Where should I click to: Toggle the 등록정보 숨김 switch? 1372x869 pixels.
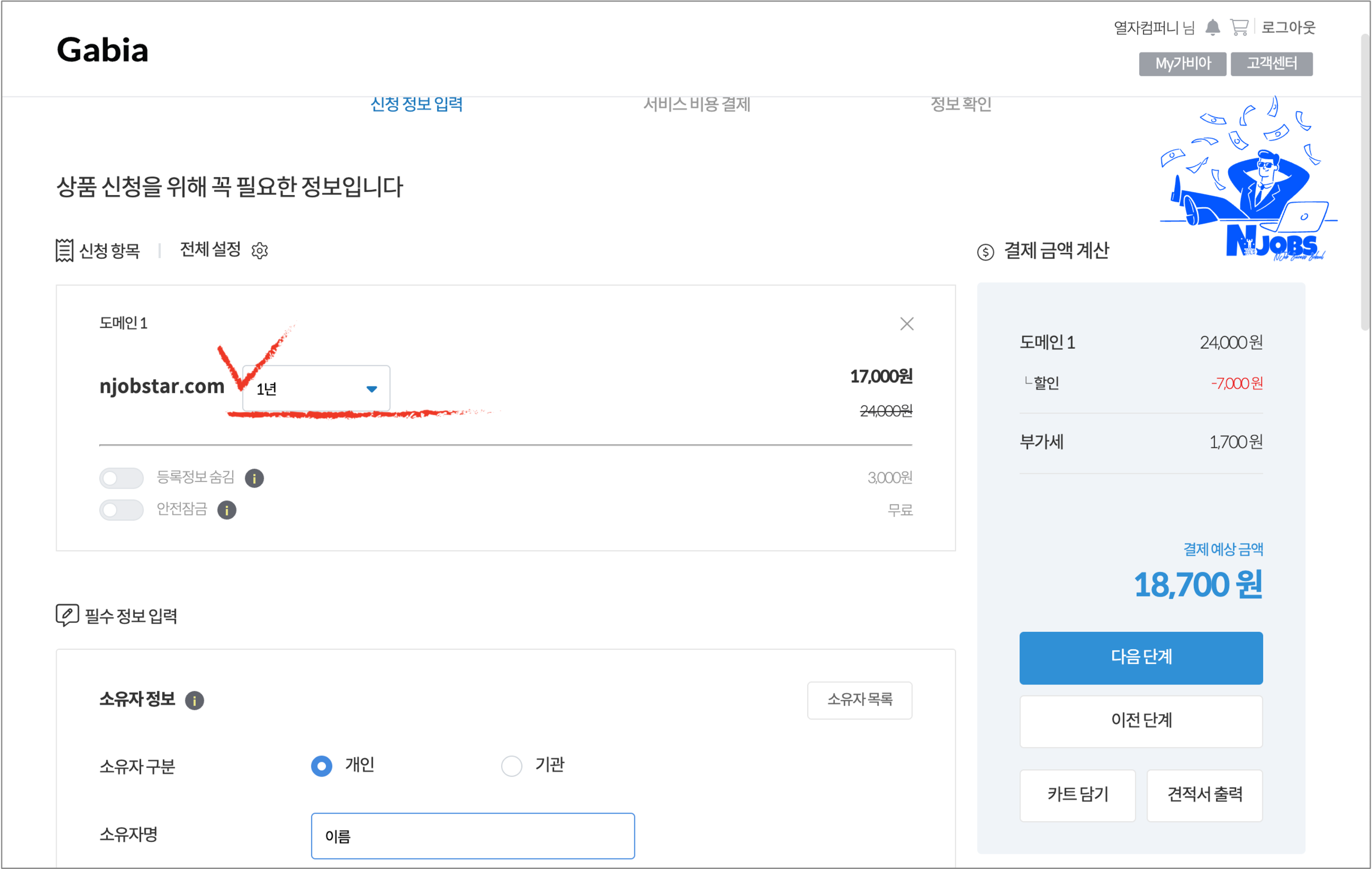pos(121,478)
